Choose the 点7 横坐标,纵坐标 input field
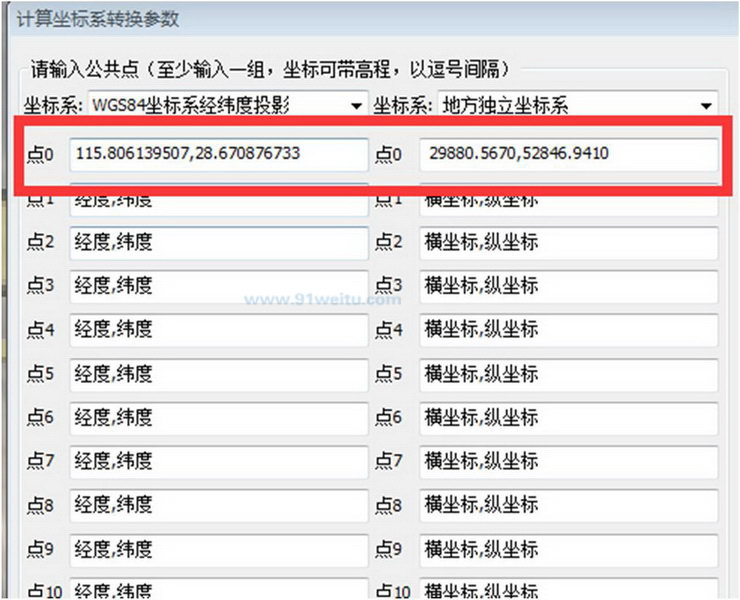740x600 pixels. coord(569,462)
